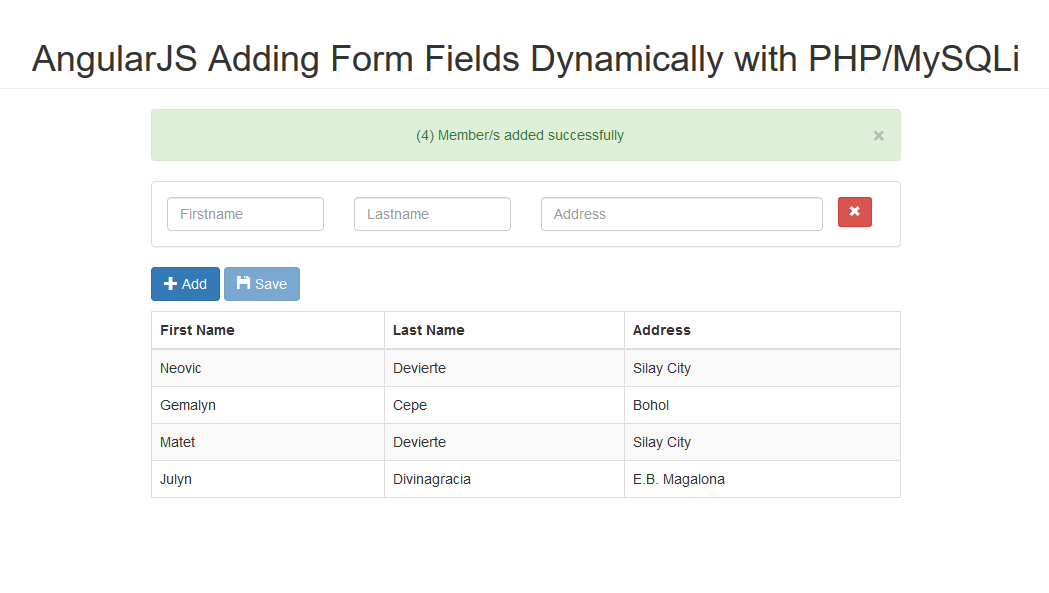Click the AngularJS page title heading

pyautogui.click(x=525, y=60)
